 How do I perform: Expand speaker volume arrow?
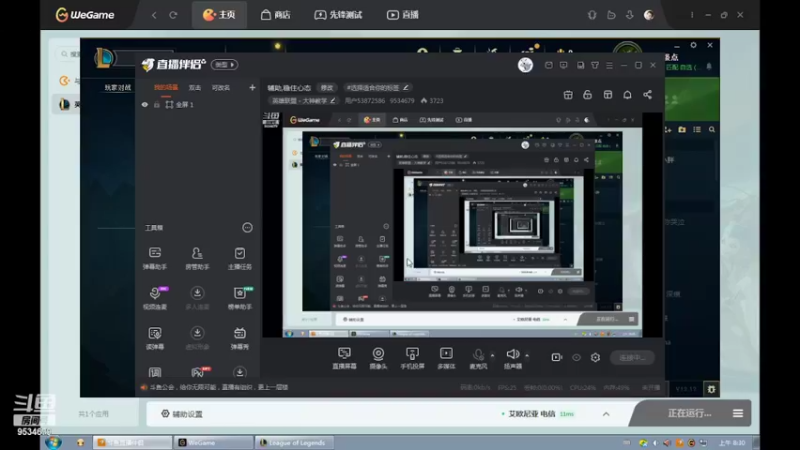coord(527,355)
